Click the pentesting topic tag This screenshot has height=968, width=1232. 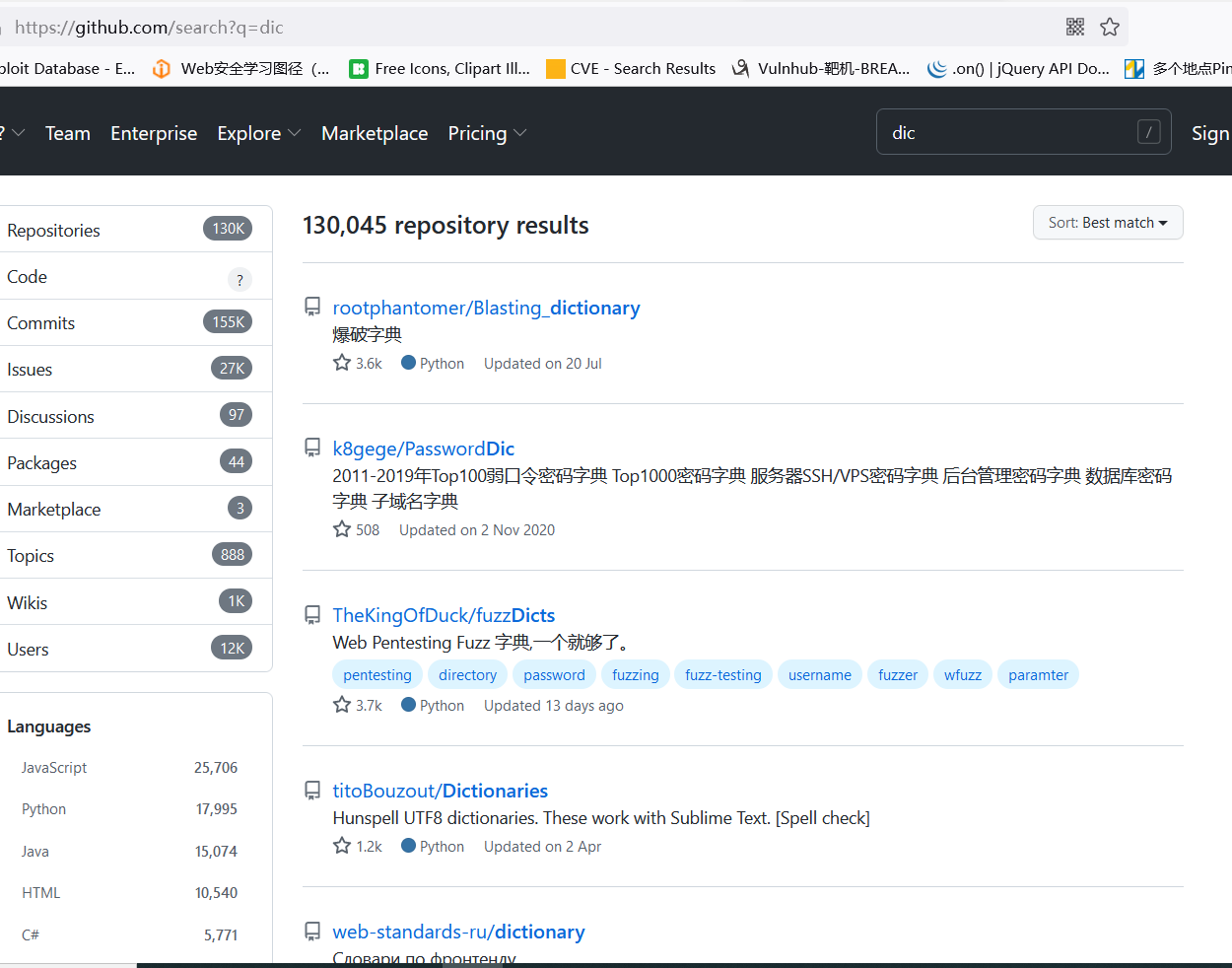(377, 674)
